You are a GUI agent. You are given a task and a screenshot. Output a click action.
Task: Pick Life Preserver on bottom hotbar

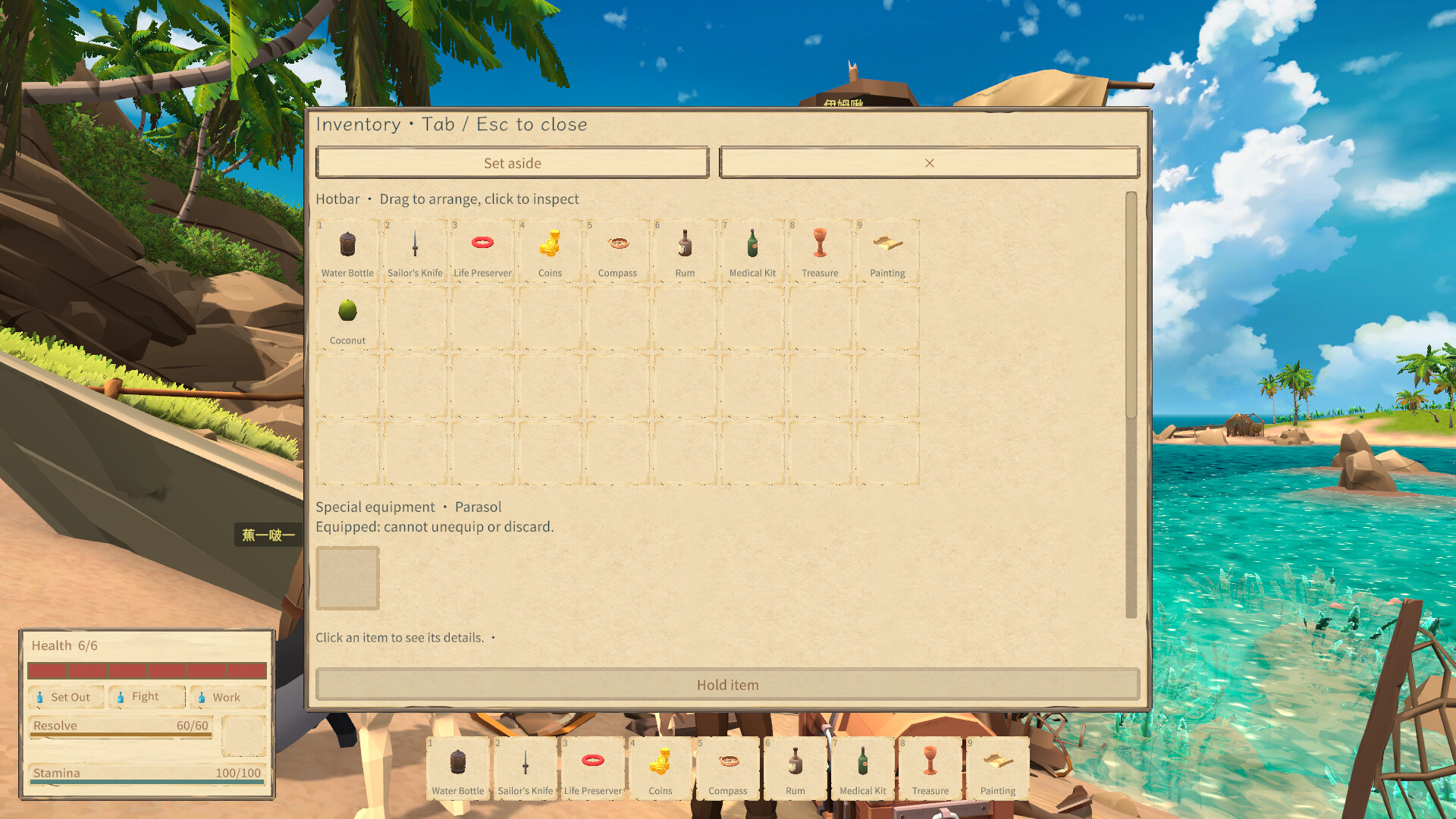[593, 768]
